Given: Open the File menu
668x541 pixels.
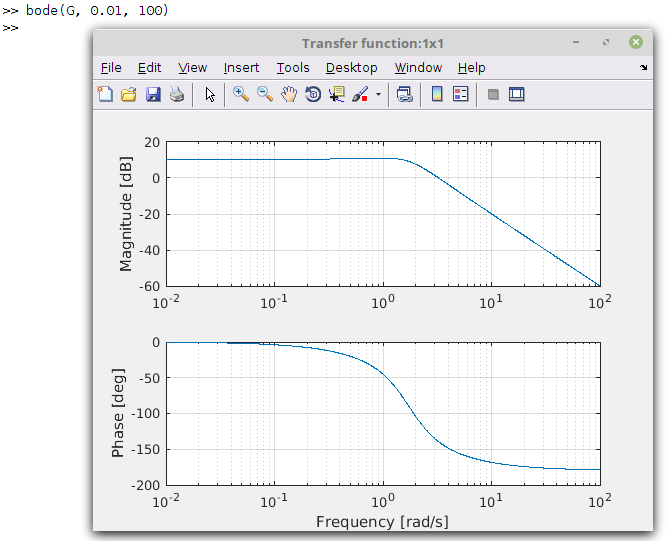Looking at the screenshot, I should 111,68.
